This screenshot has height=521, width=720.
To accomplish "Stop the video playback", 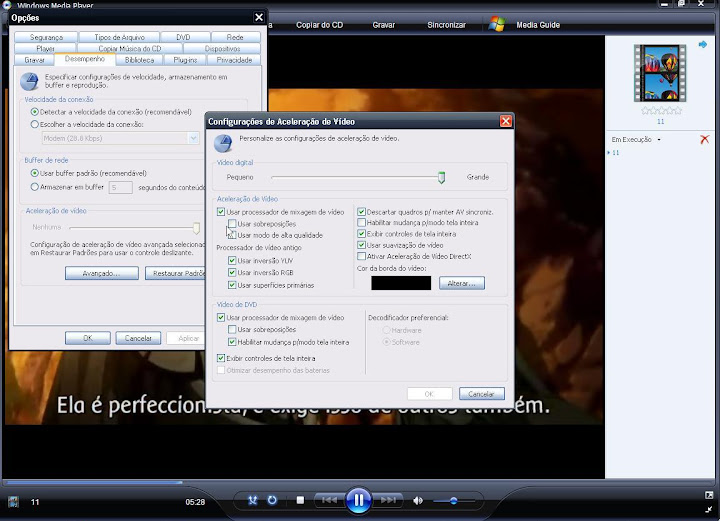I will [300, 500].
